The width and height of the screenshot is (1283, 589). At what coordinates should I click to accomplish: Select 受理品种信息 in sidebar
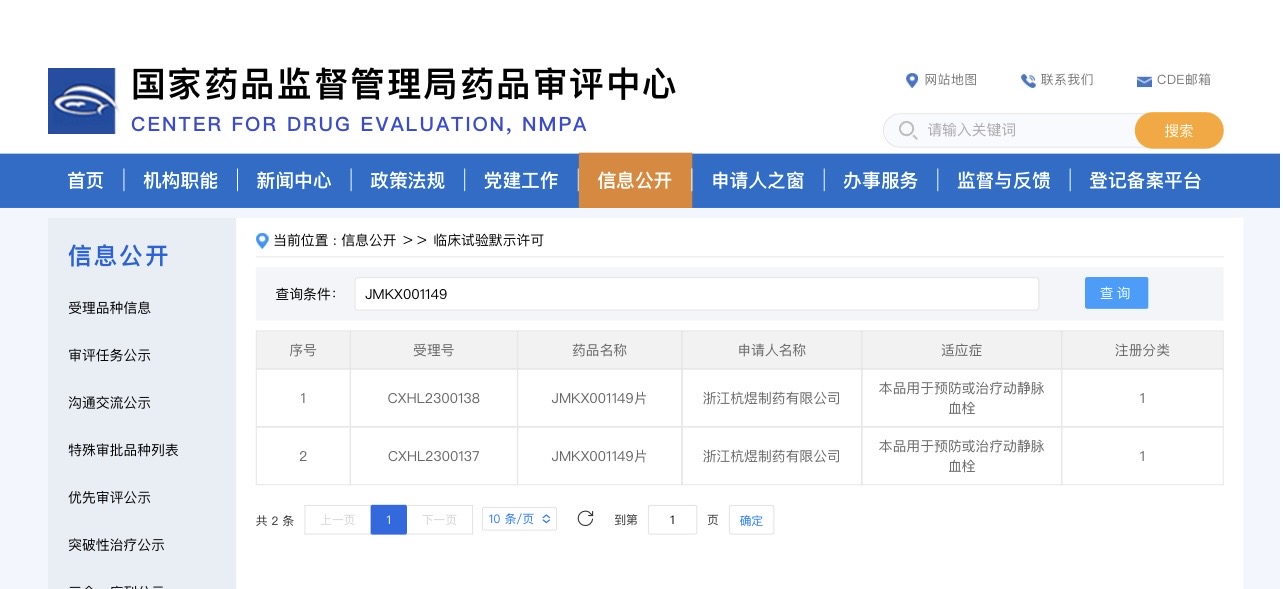point(110,308)
